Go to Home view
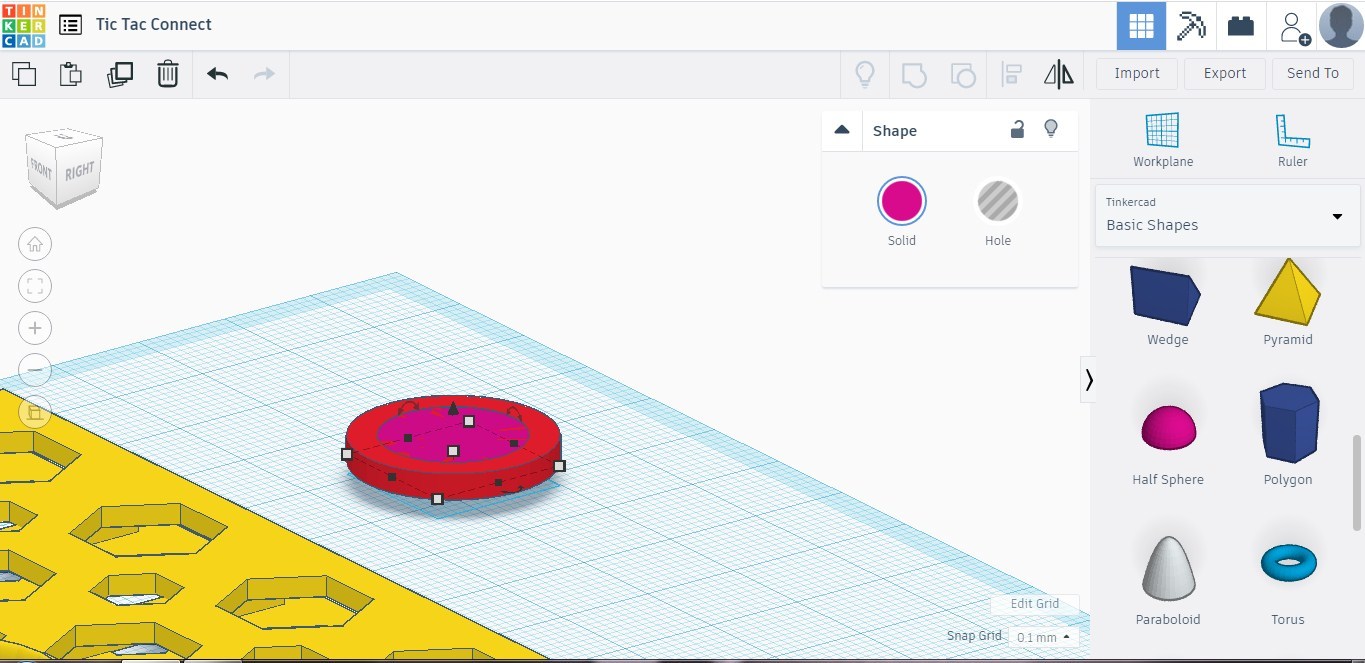Image resolution: width=1365 pixels, height=663 pixels. [35, 244]
